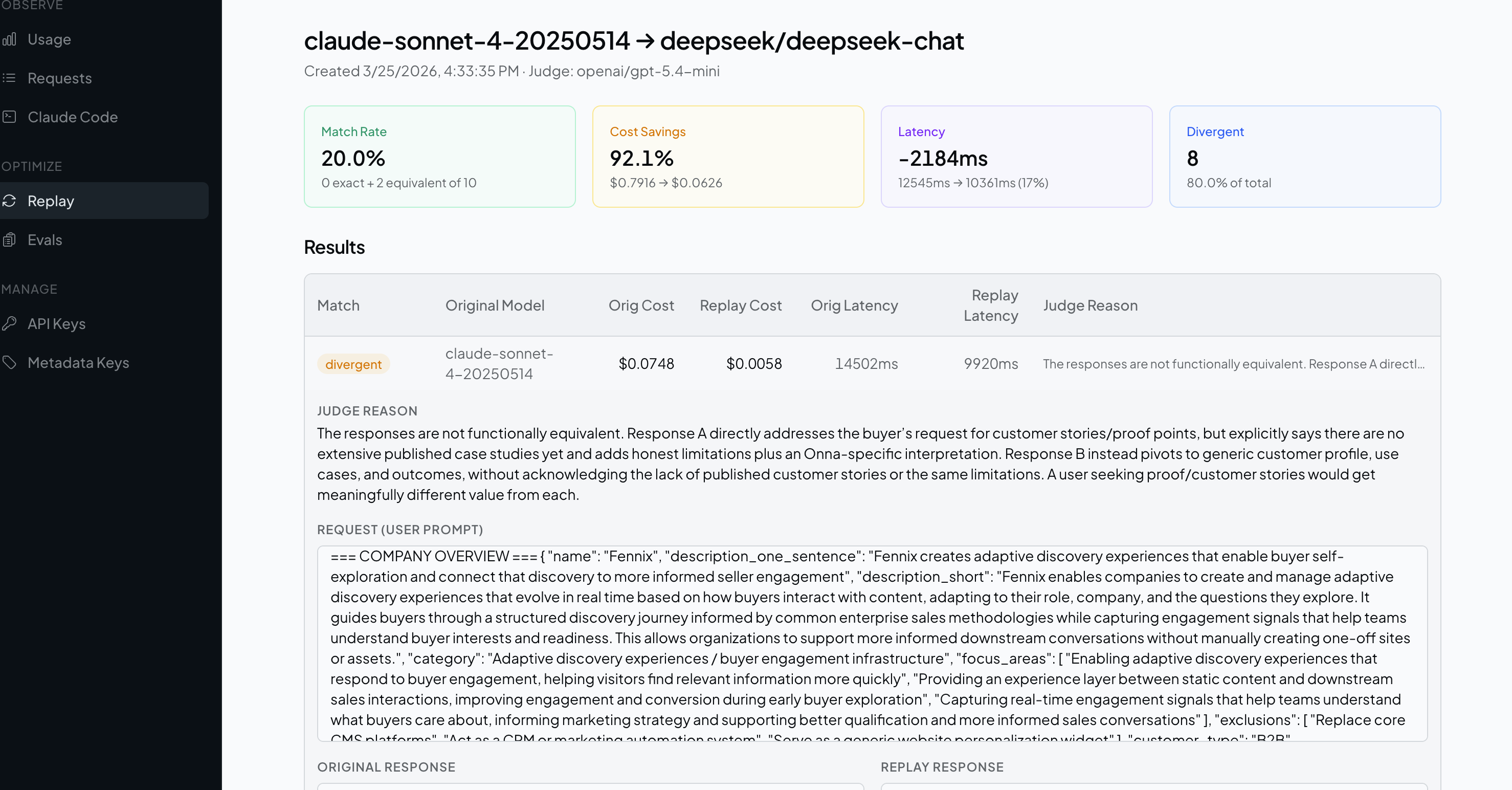Click the Usage bar chart icon
The height and width of the screenshot is (790, 1512).
click(x=9, y=39)
